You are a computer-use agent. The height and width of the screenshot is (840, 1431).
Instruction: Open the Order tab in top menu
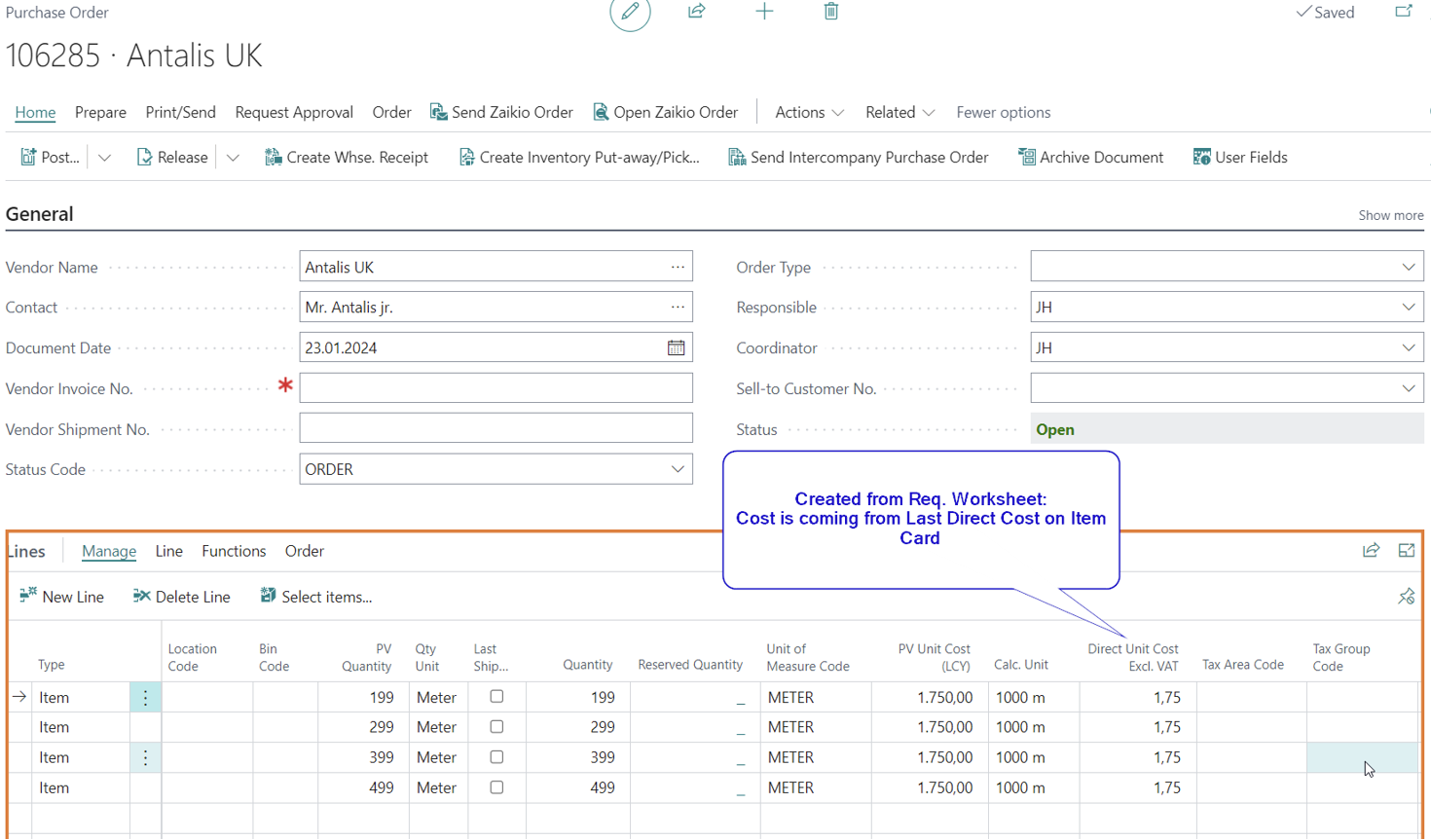[391, 112]
